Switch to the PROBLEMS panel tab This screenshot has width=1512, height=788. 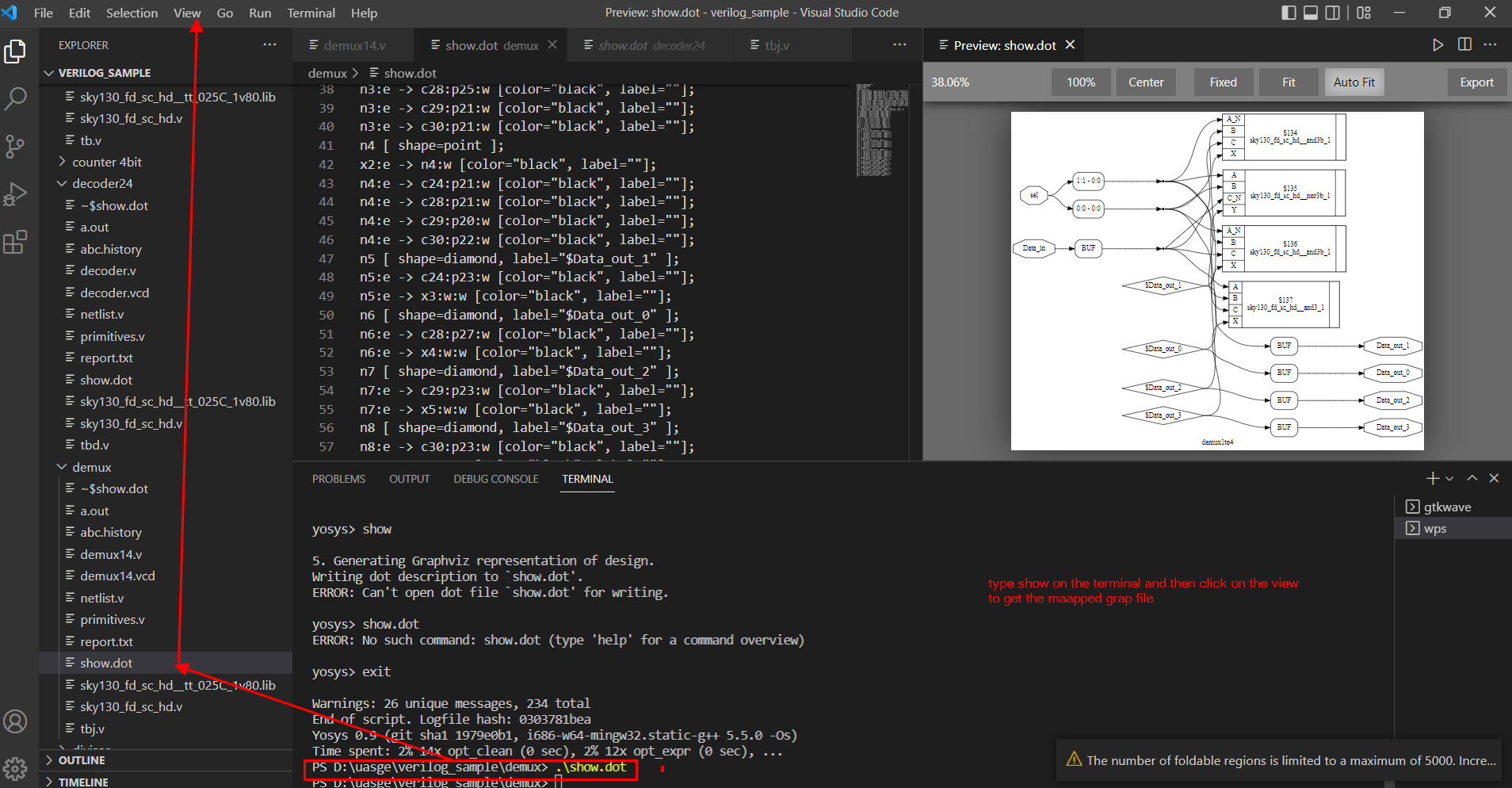(338, 479)
